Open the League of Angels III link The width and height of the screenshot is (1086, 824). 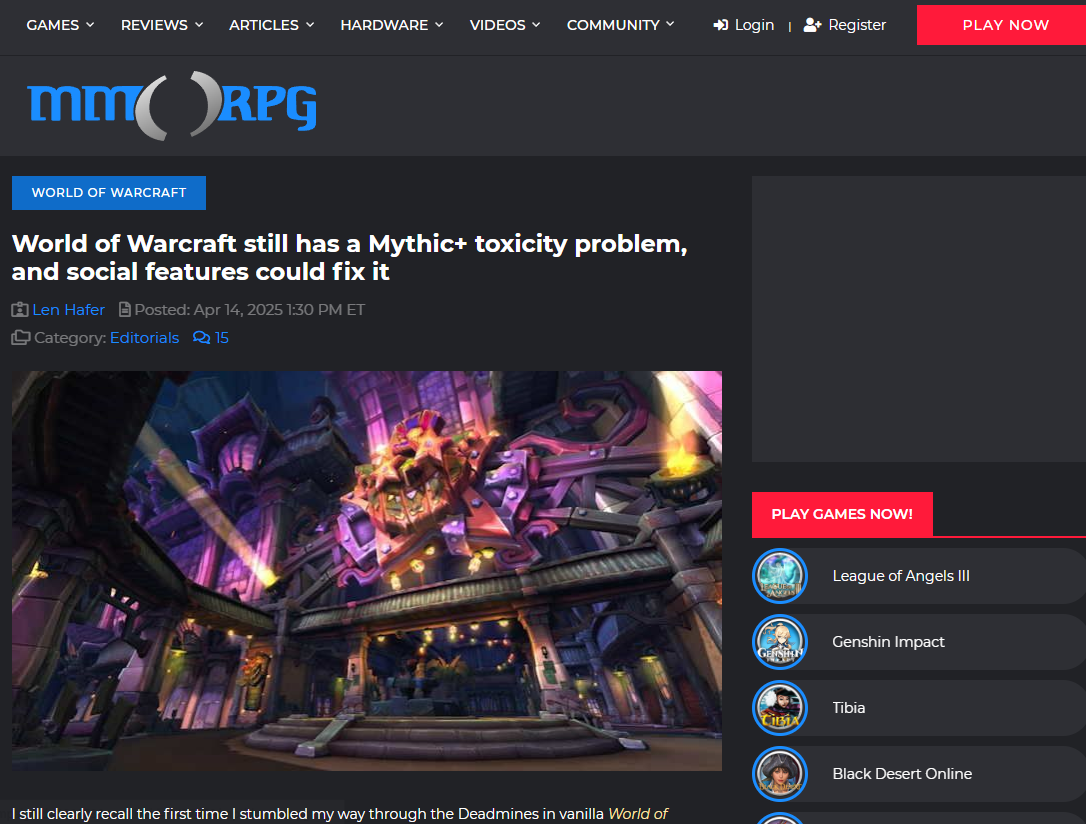[x=901, y=576]
